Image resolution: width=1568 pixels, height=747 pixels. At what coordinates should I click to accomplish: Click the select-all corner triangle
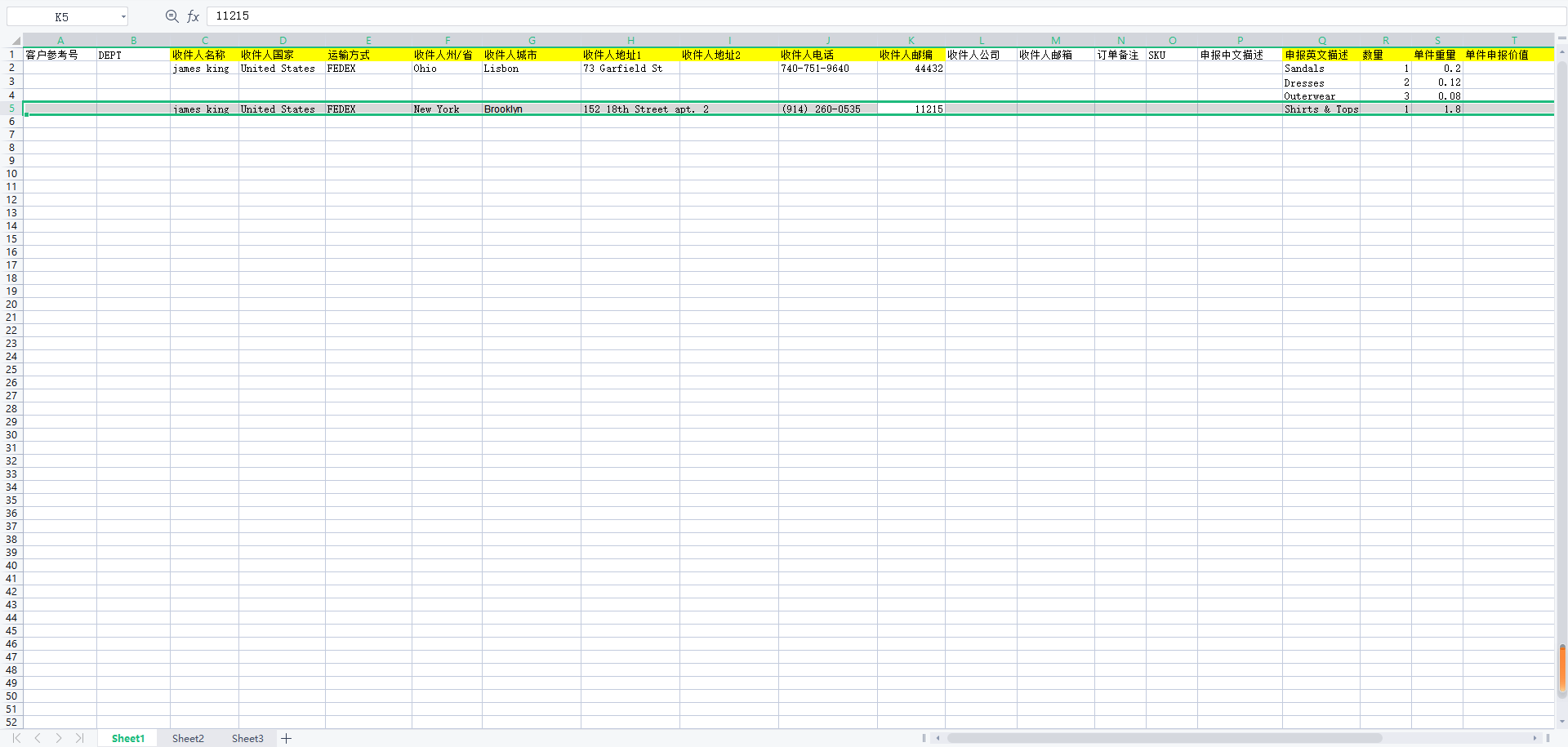click(15, 40)
